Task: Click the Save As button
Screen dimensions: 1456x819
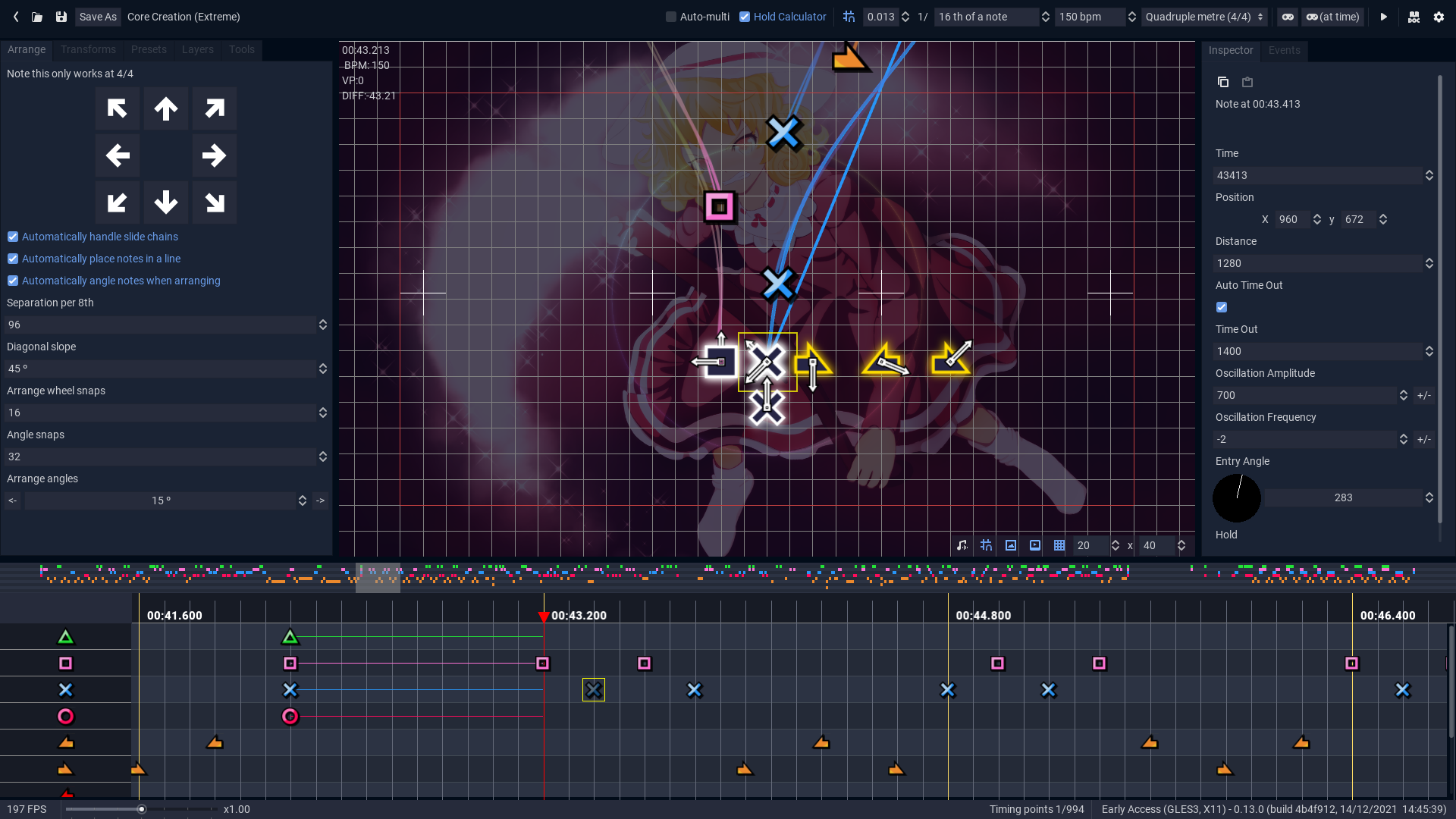Action: coord(98,17)
